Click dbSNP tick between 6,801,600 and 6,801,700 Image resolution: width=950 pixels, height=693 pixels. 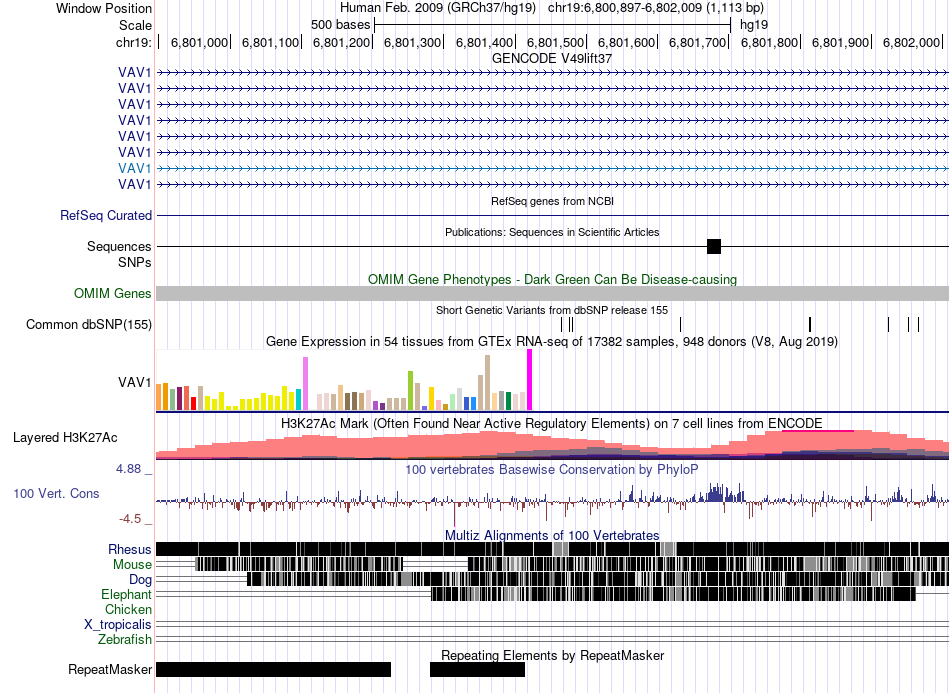[x=680, y=324]
